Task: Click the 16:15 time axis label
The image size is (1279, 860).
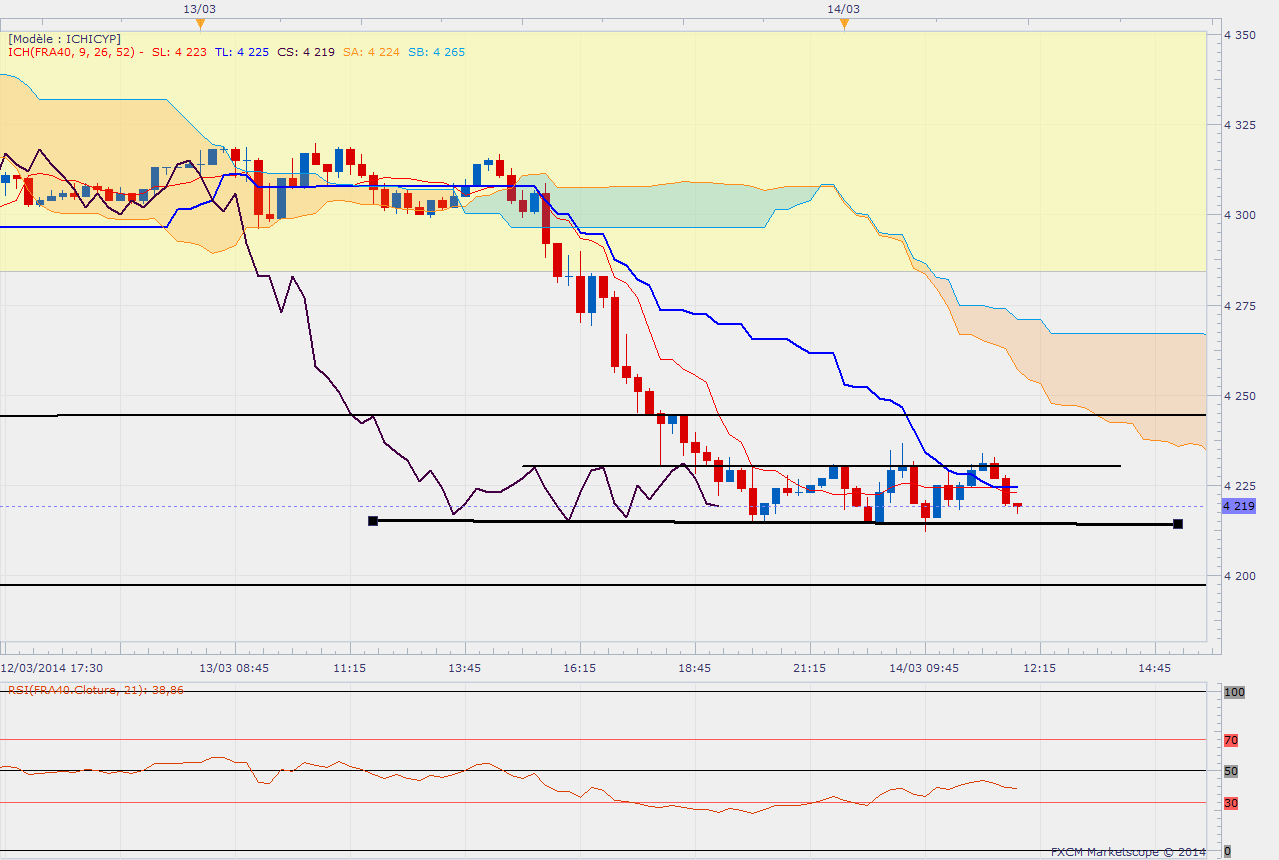Action: coord(580,667)
